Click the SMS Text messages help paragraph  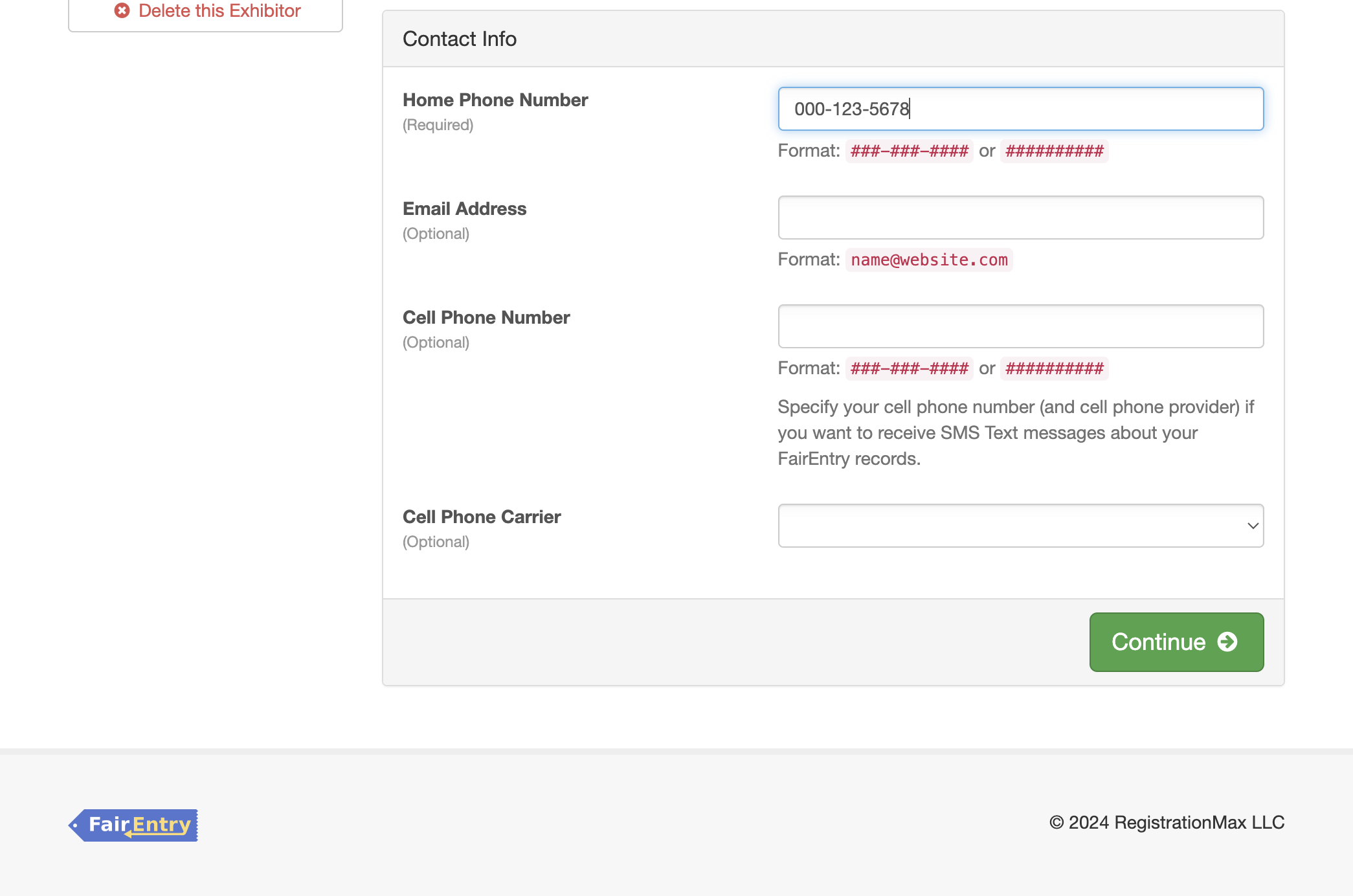1016,432
